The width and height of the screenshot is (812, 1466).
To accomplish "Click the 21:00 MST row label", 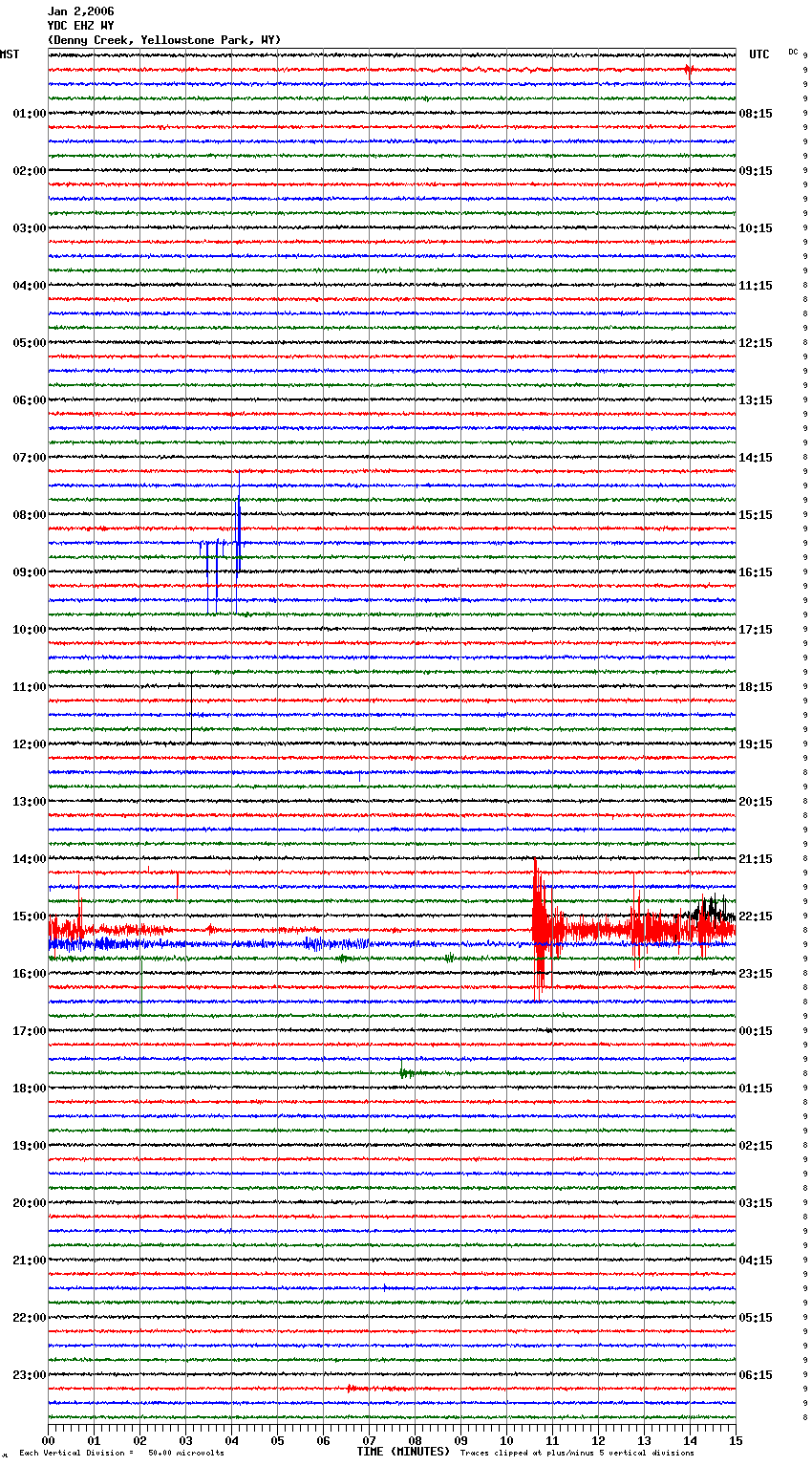I will [x=29, y=1261].
